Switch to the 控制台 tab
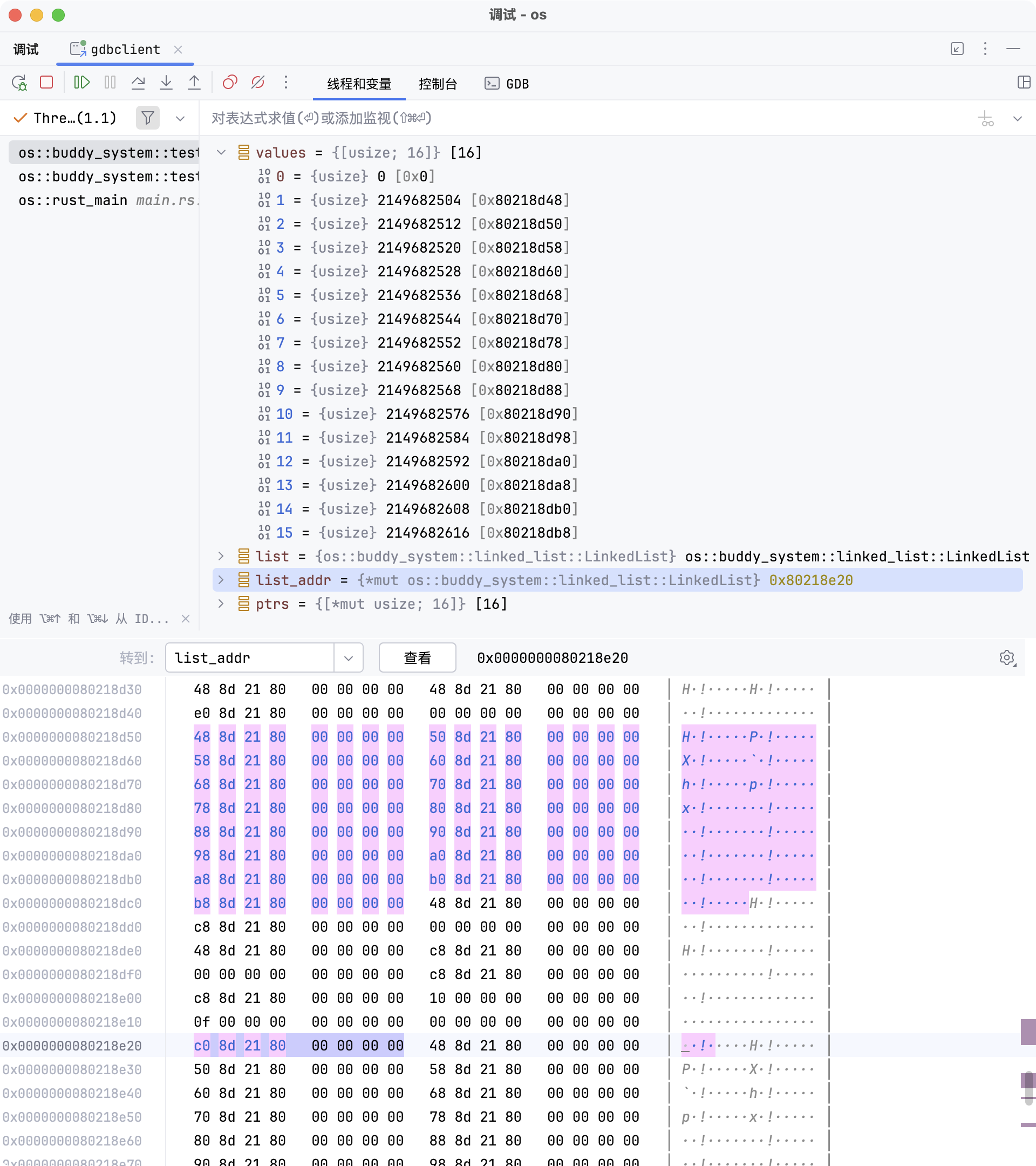 [437, 84]
